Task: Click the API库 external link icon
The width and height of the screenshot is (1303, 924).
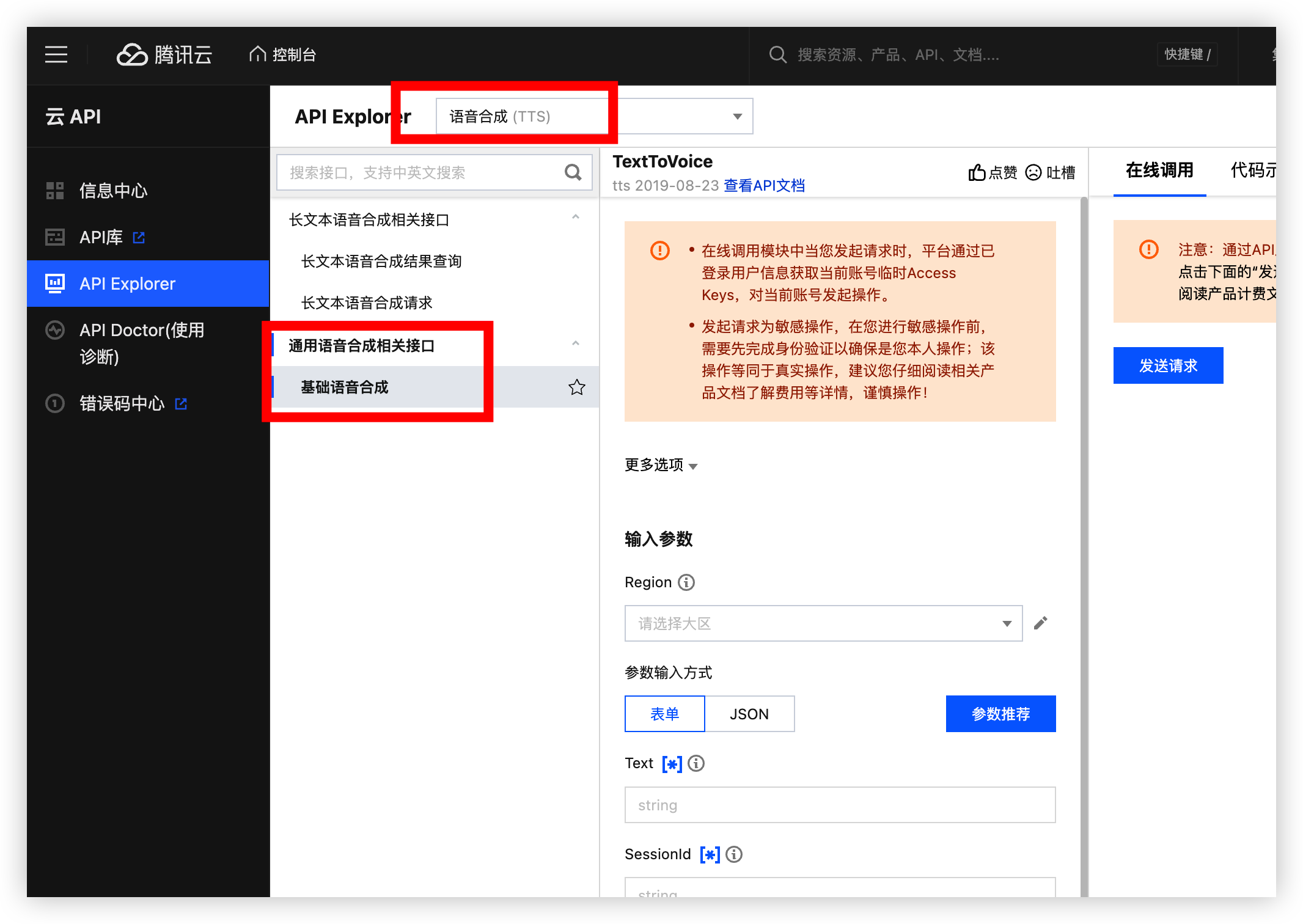Action: click(139, 237)
